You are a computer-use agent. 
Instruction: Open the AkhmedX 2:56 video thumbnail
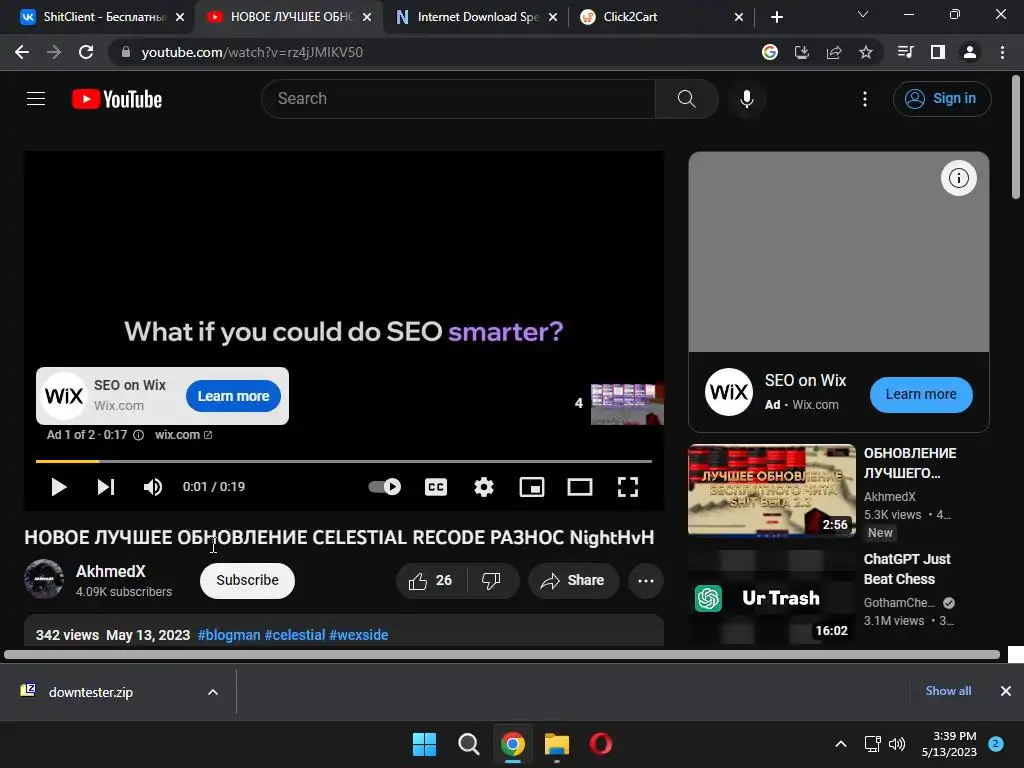[x=771, y=490]
